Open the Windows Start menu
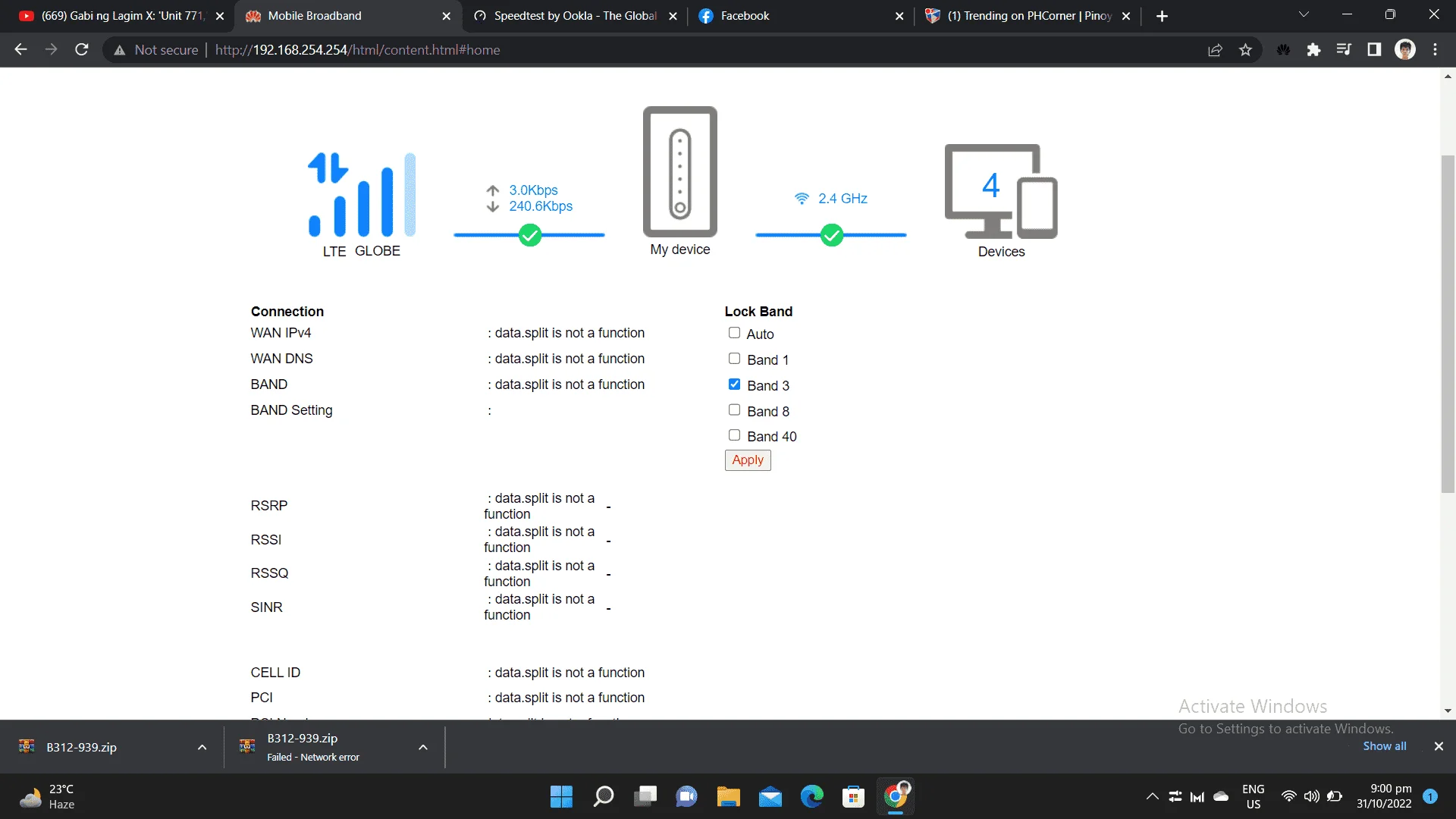Viewport: 1456px width, 819px height. (561, 796)
